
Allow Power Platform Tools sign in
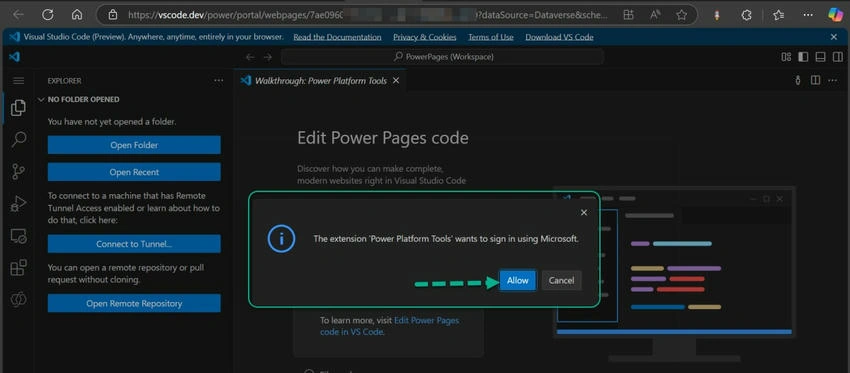pos(518,280)
